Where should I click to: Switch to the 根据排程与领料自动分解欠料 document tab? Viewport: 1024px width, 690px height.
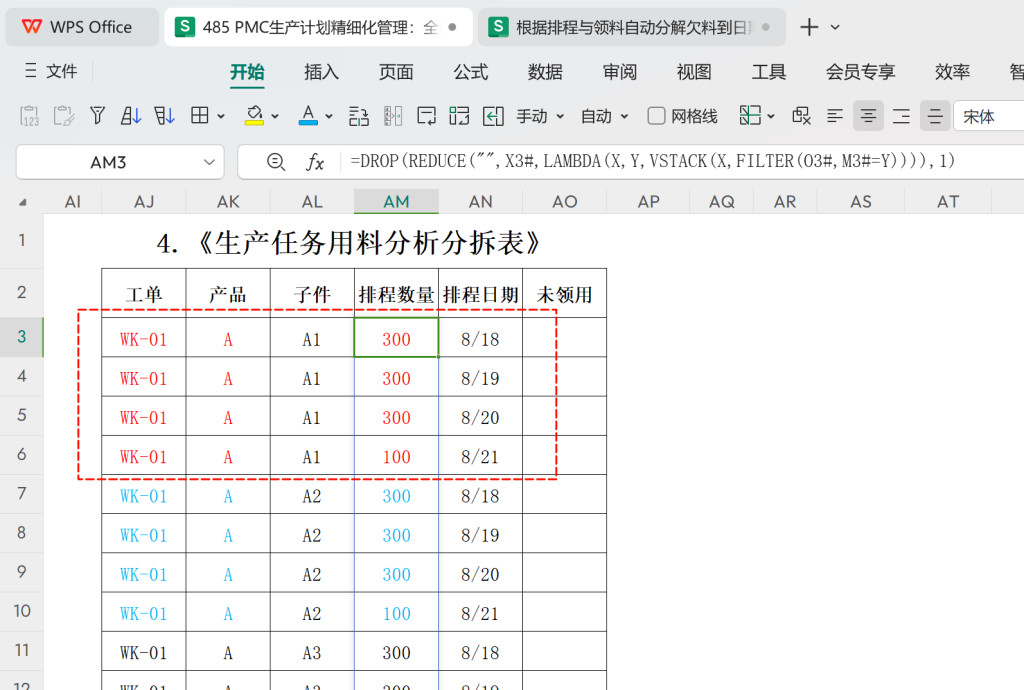point(632,27)
